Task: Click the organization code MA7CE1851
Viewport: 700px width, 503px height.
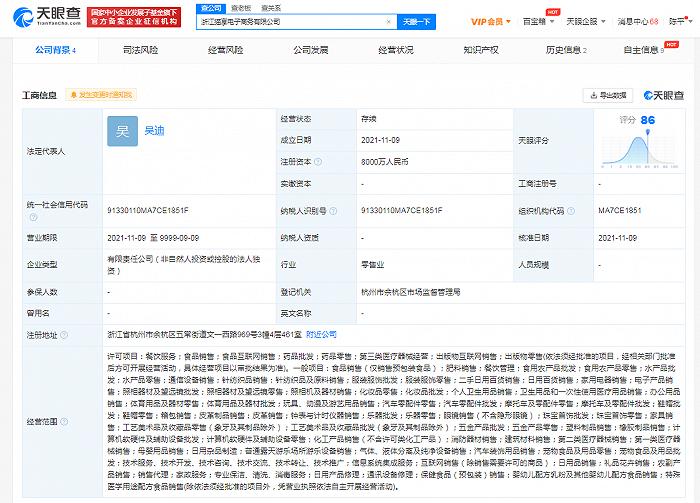Action: [x=620, y=210]
